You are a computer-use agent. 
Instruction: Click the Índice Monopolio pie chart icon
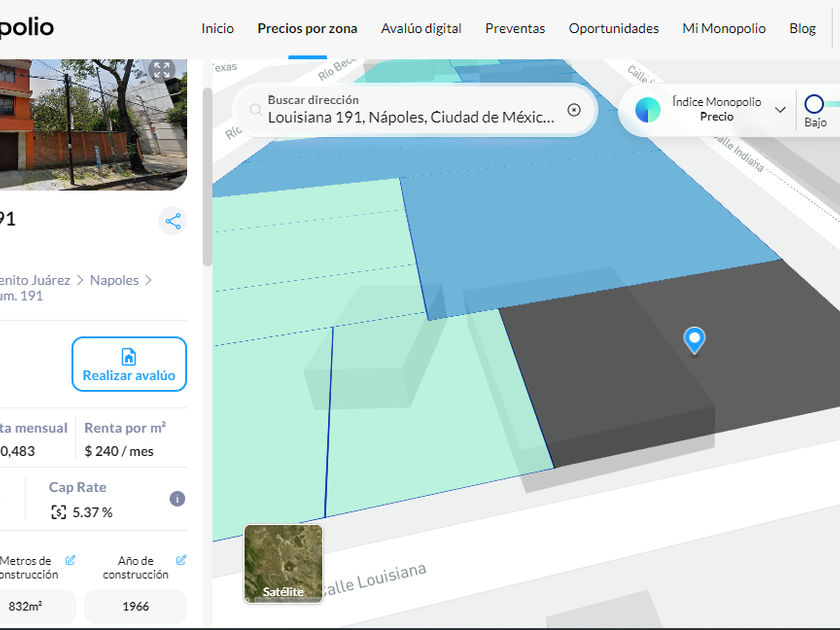[648, 110]
